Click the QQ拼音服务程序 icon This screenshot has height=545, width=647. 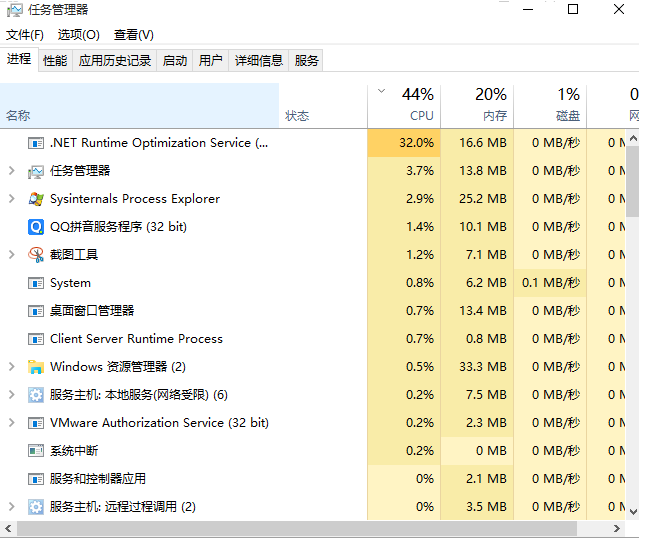(36, 227)
